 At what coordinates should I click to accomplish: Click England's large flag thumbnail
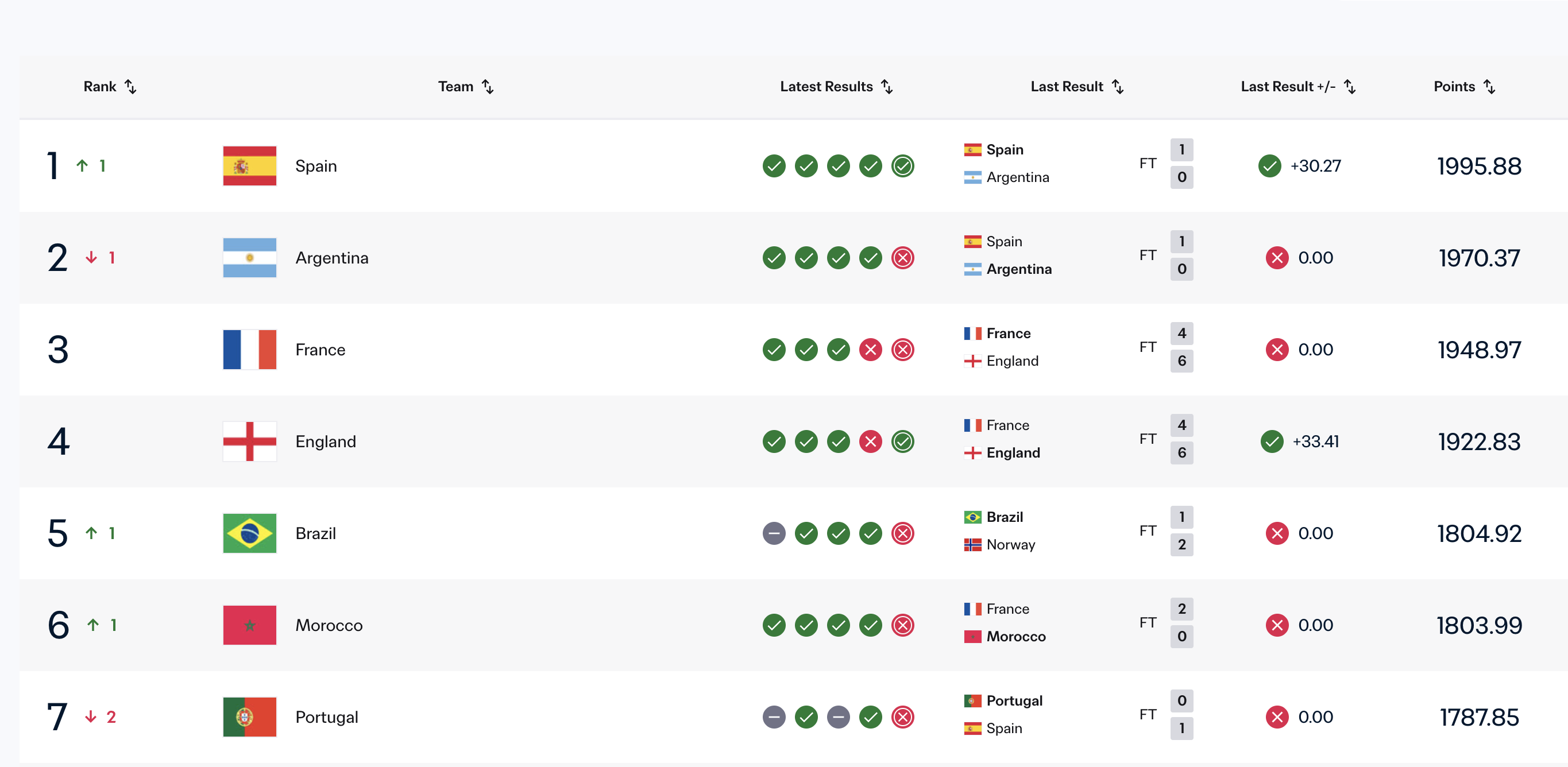[x=250, y=441]
